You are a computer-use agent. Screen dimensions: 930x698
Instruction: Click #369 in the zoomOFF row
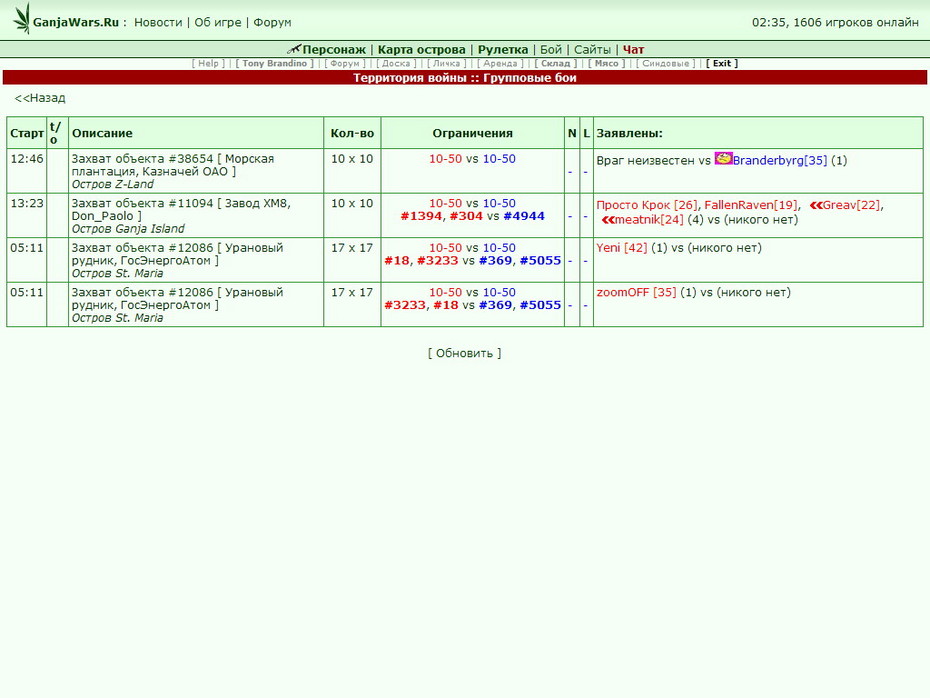495,305
